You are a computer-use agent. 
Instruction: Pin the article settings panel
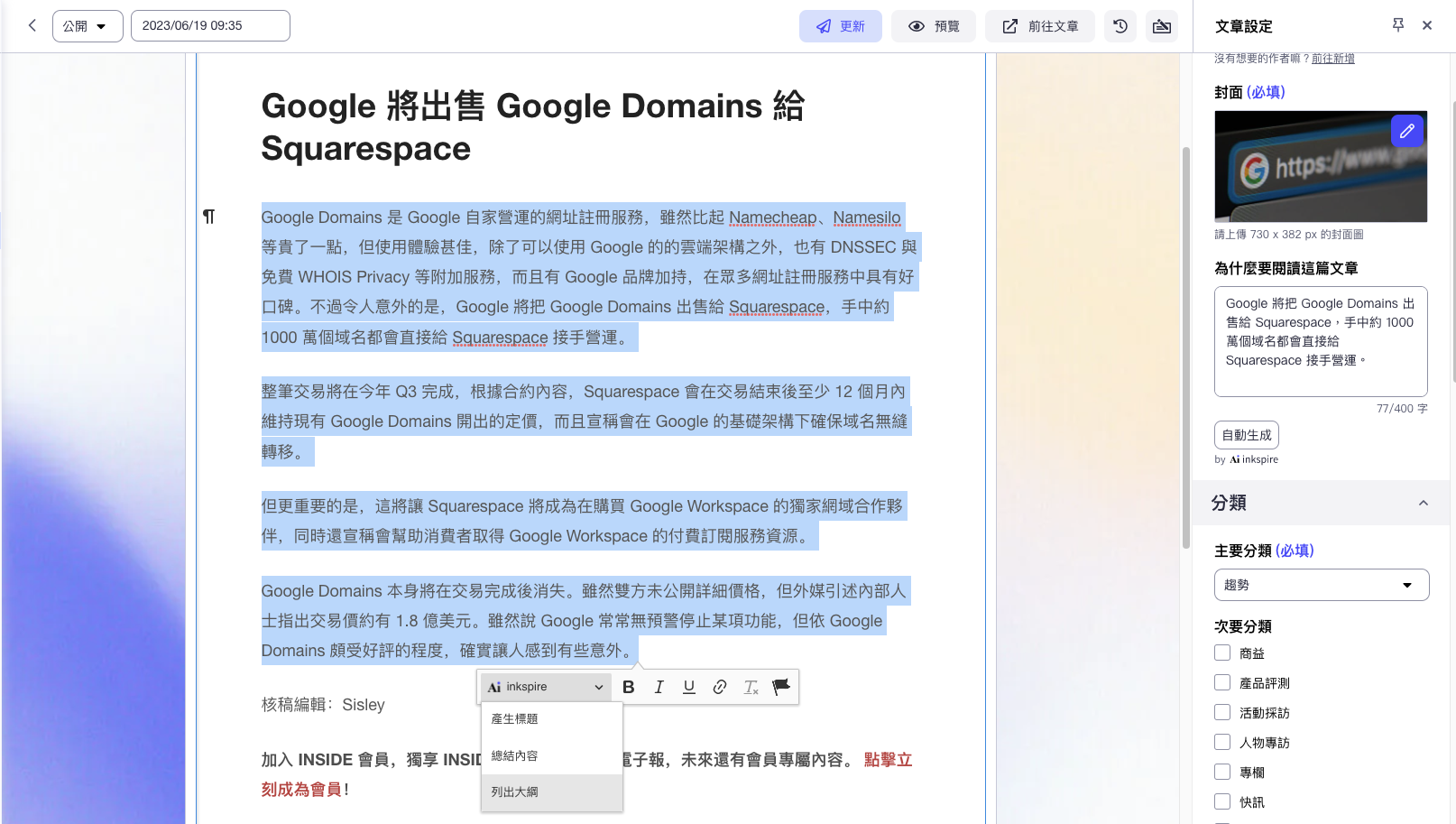pos(1398,25)
